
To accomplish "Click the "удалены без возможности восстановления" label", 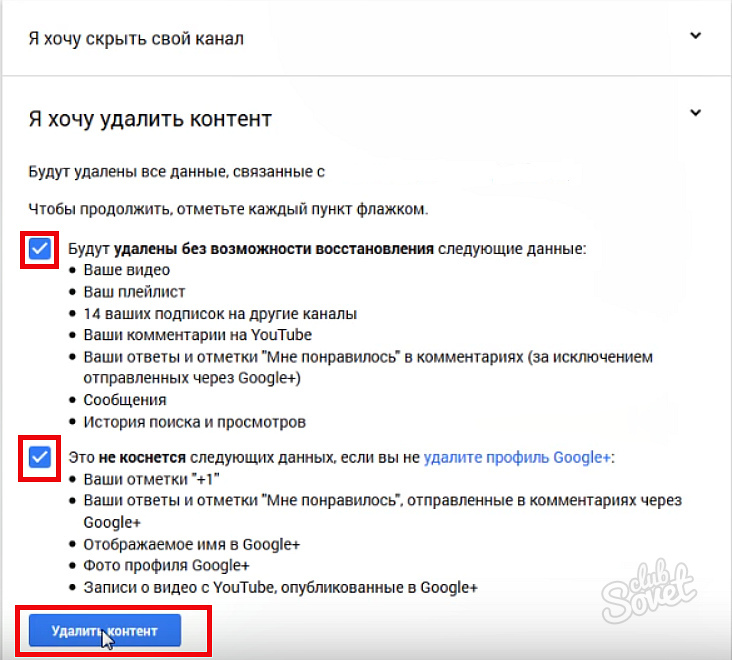I will point(273,249).
